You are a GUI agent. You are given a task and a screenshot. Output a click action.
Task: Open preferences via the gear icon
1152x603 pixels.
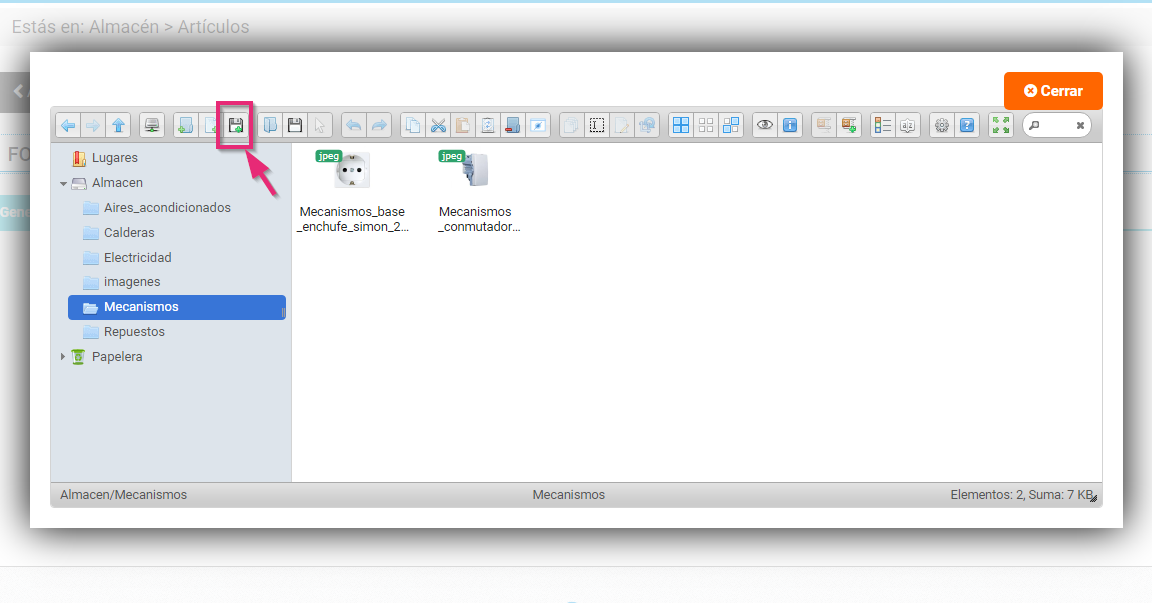[x=940, y=125]
